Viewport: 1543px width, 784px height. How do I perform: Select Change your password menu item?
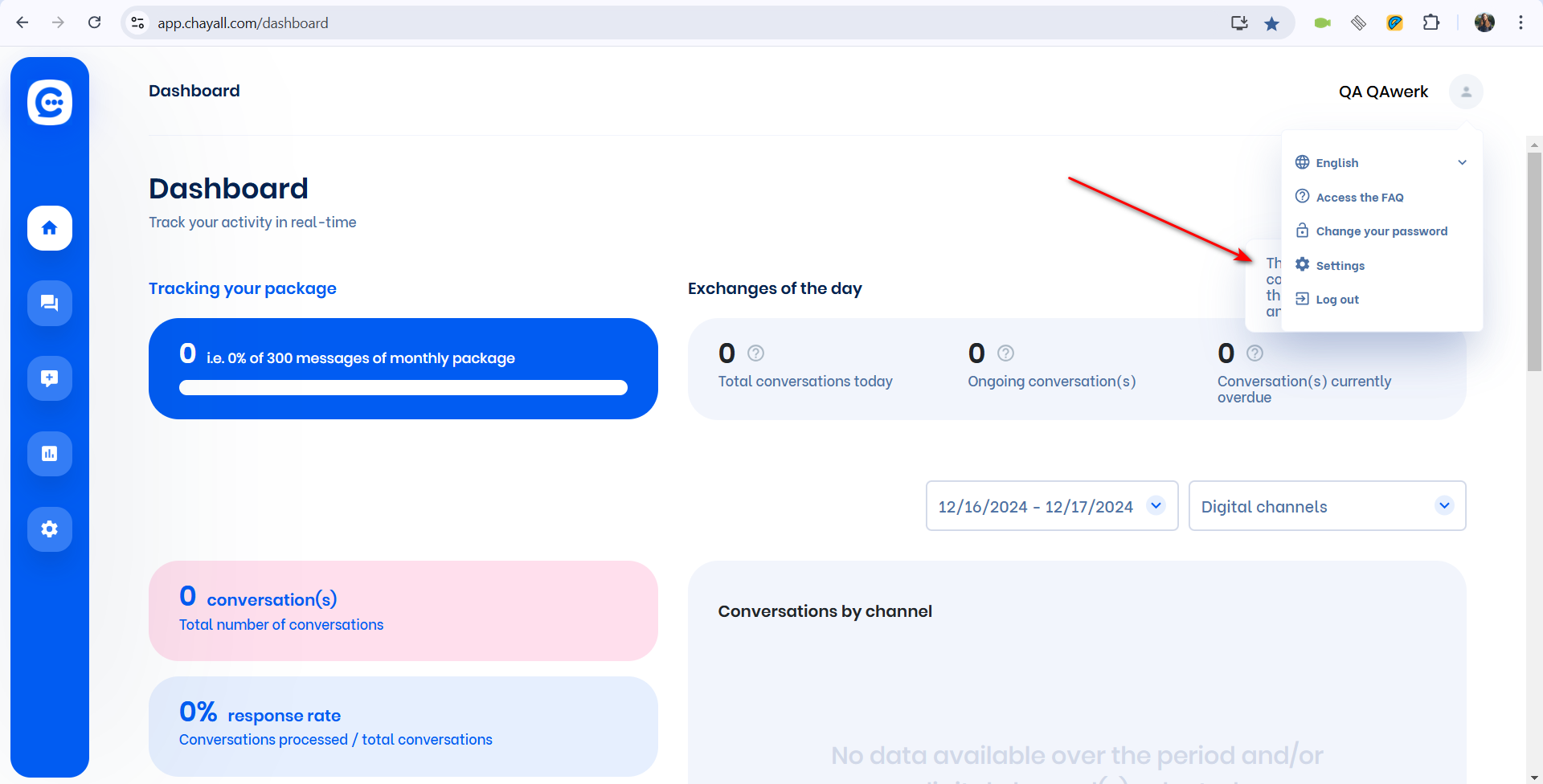1372,231
